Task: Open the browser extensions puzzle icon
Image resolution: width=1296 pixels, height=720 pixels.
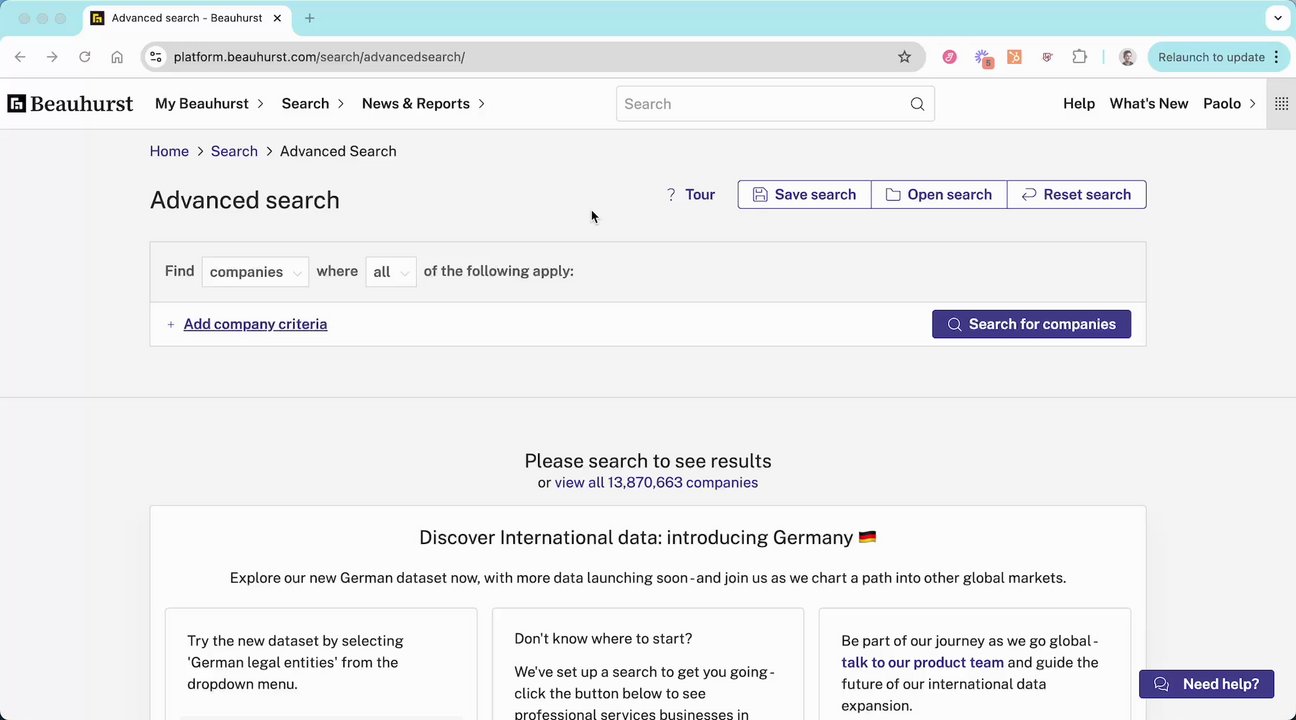Action: [x=1079, y=57]
